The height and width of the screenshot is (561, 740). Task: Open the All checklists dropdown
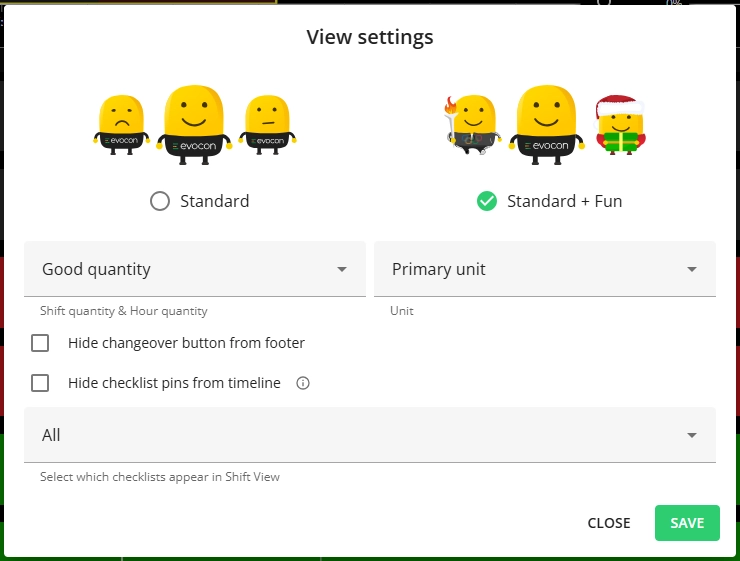(x=370, y=435)
